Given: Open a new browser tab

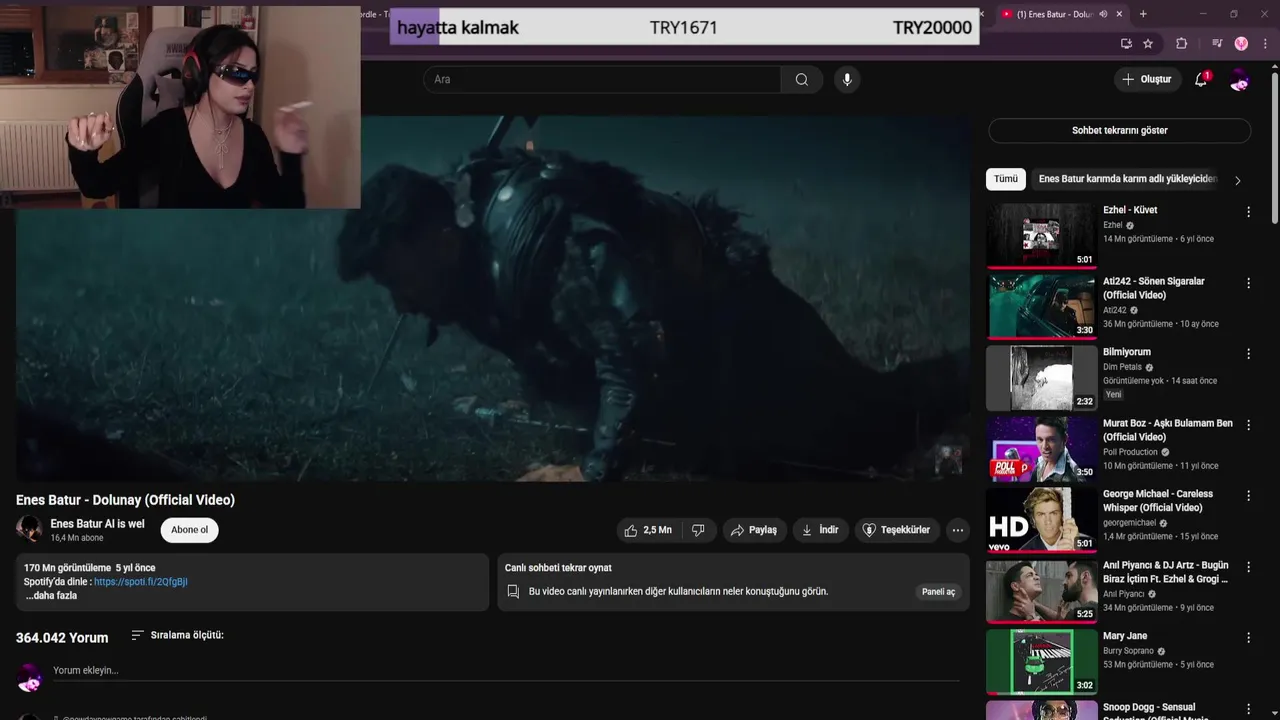Looking at the screenshot, I should click(x=1143, y=14).
